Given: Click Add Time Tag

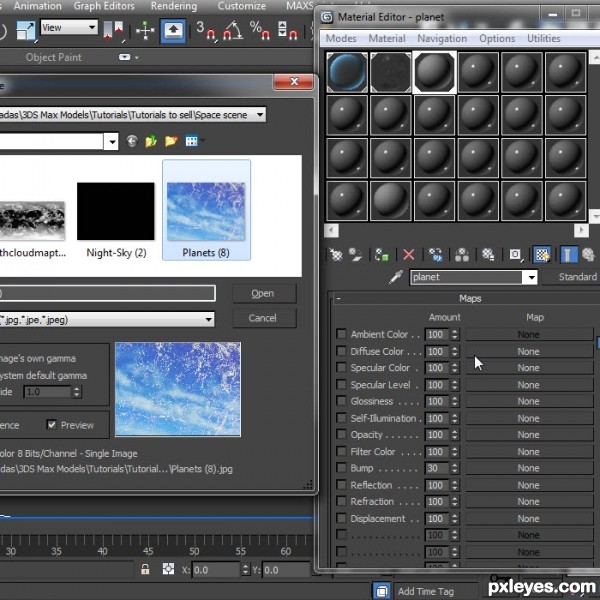Looking at the screenshot, I should tap(426, 591).
